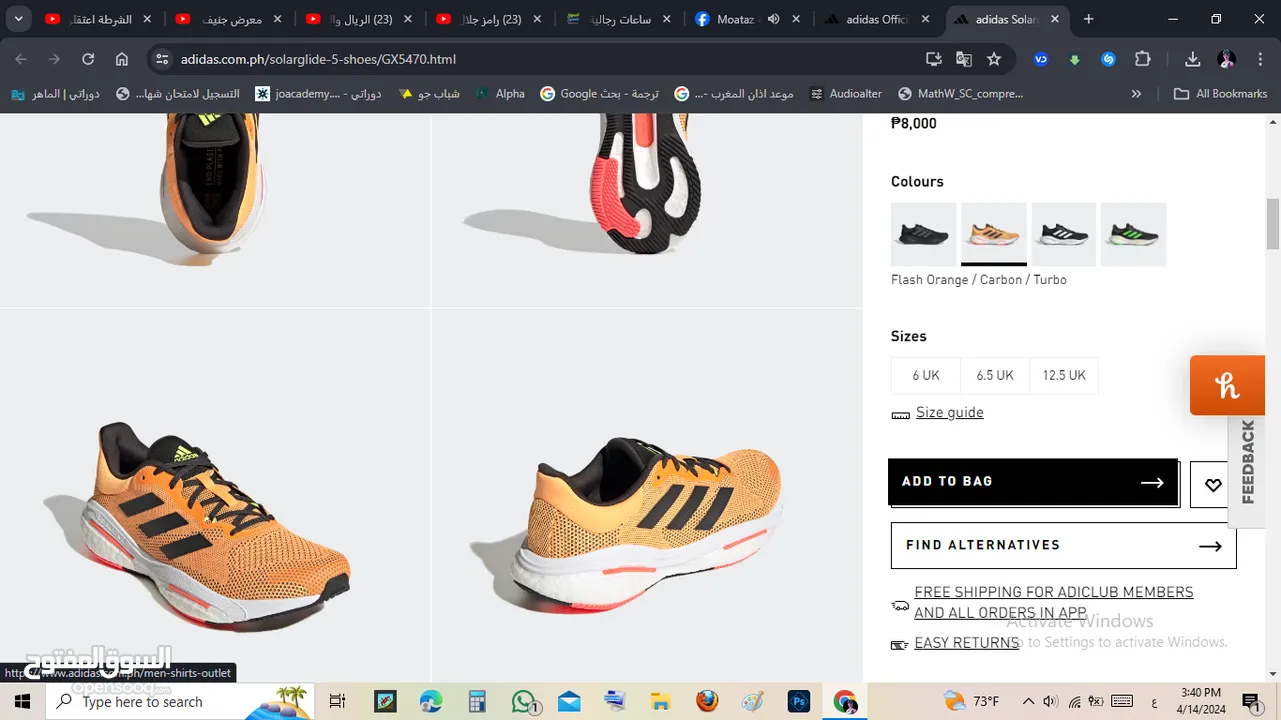This screenshot has height=720, width=1281.
Task: Open WhatsApp from taskbar
Action: pos(524,701)
